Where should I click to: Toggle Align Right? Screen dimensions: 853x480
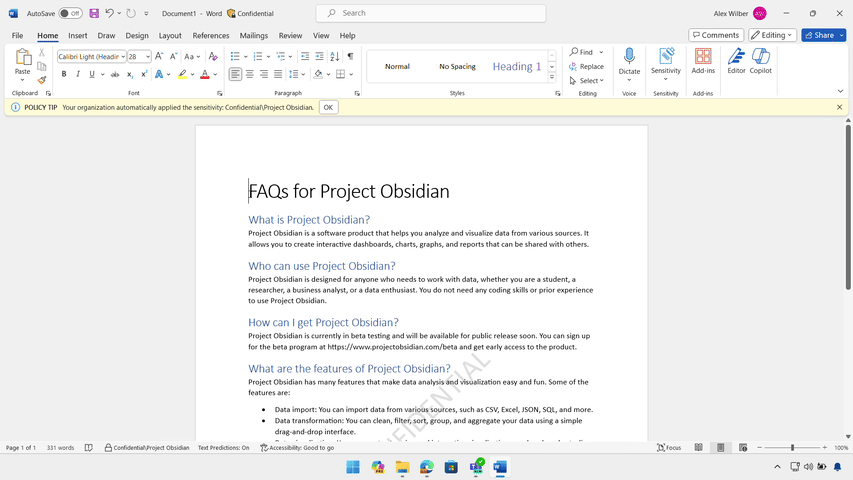(x=264, y=74)
